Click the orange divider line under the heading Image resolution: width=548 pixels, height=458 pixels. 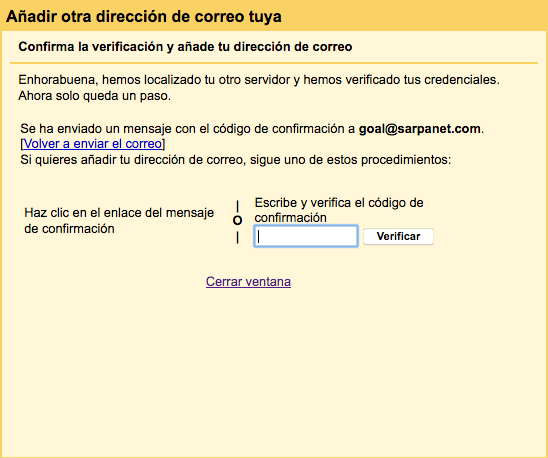(x=274, y=63)
